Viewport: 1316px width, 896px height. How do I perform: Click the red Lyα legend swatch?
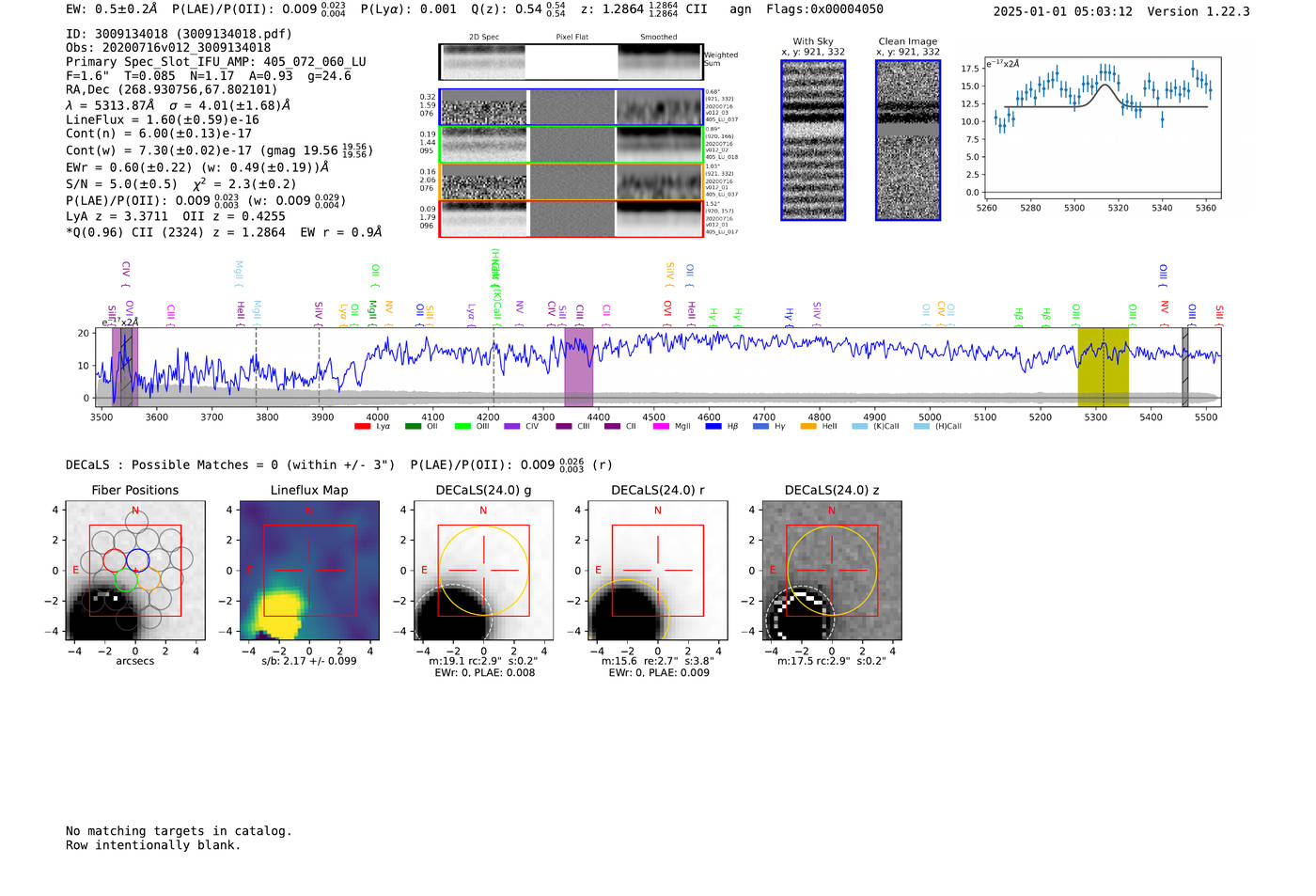coord(362,427)
